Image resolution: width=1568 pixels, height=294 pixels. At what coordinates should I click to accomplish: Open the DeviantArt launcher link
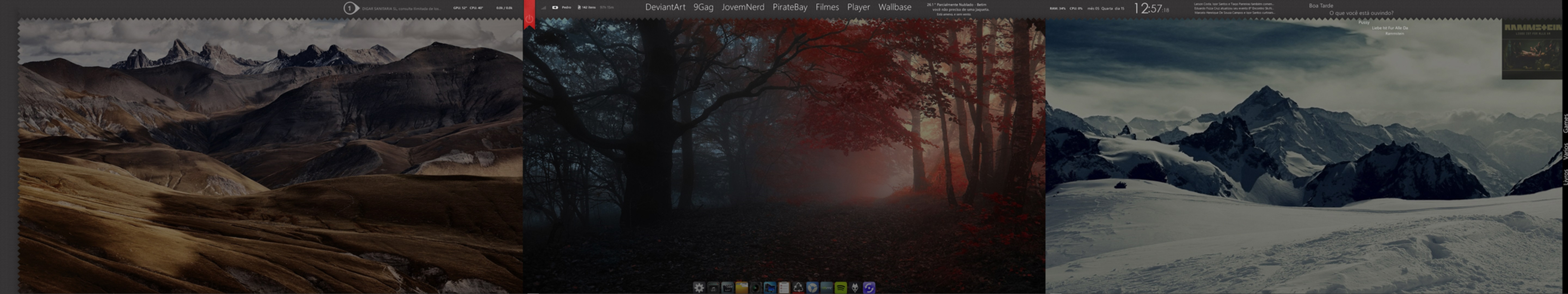pos(665,7)
